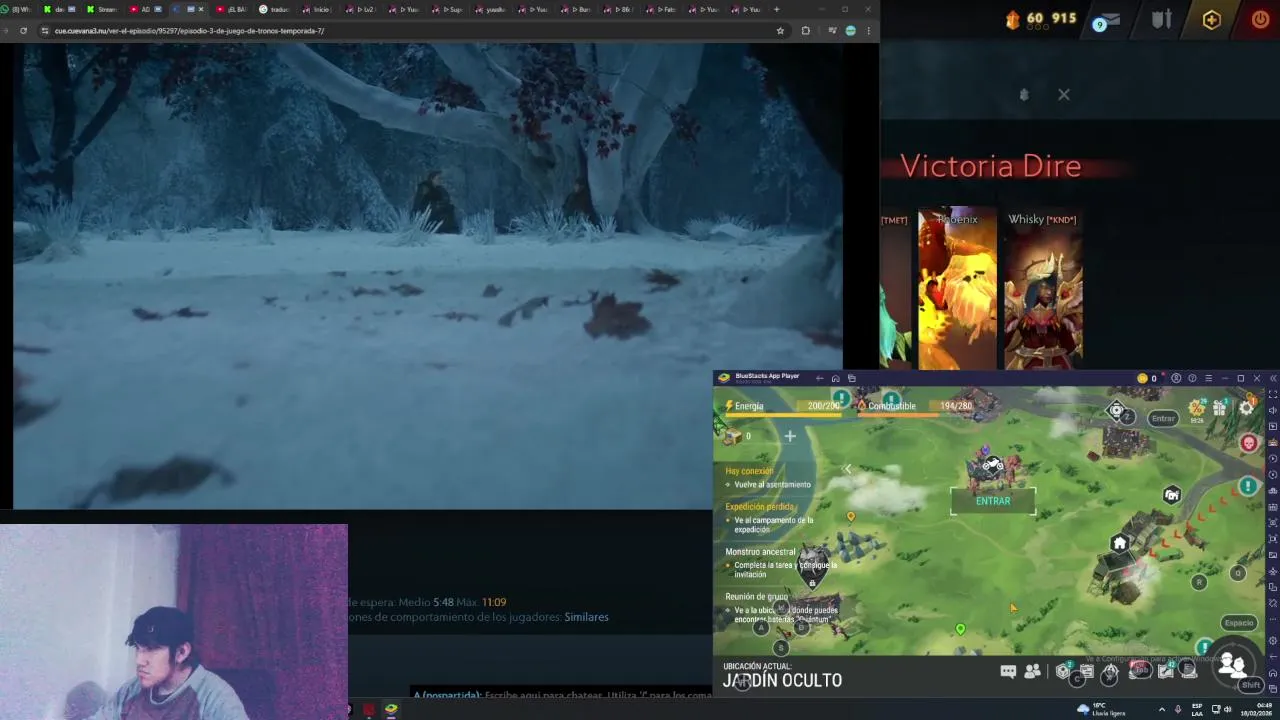Click the plus icon beside crate count
The image size is (1280, 720).
790,436
